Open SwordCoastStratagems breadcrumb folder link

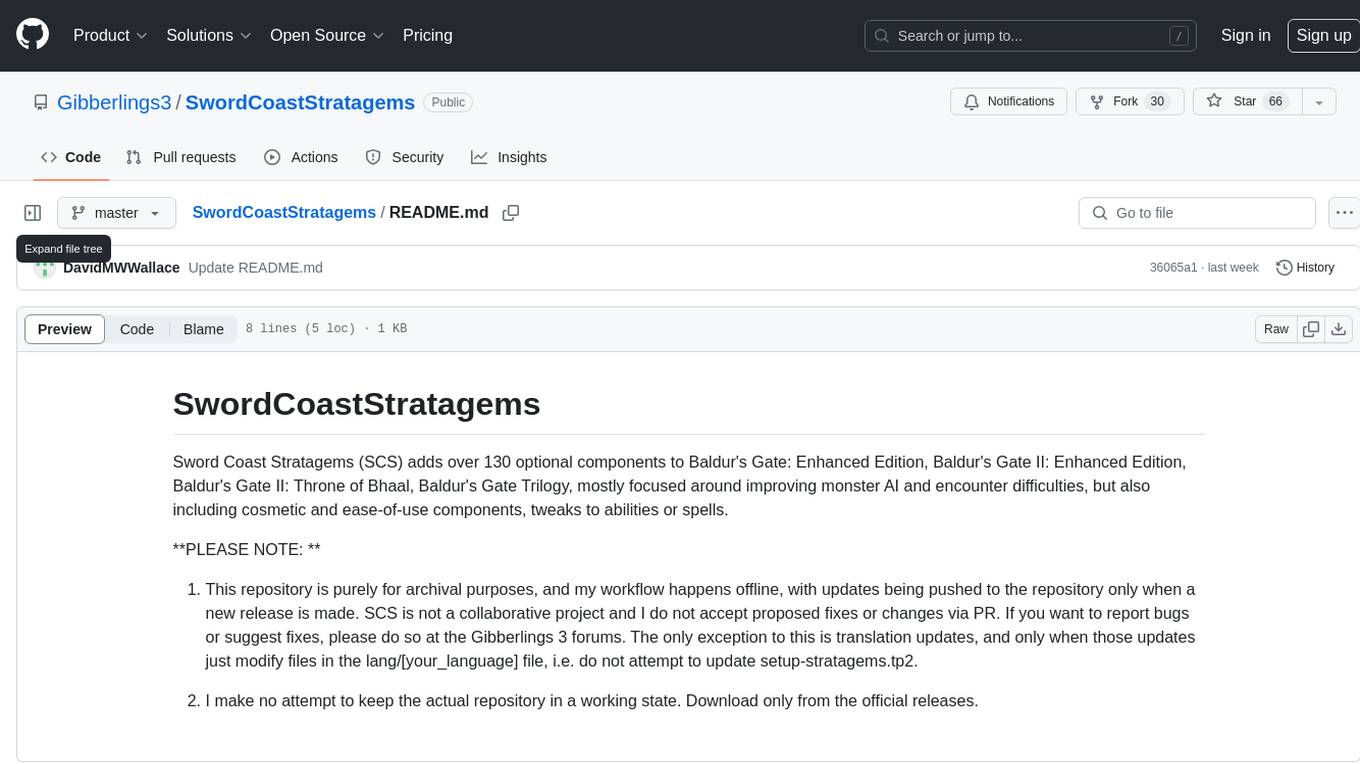tap(284, 212)
